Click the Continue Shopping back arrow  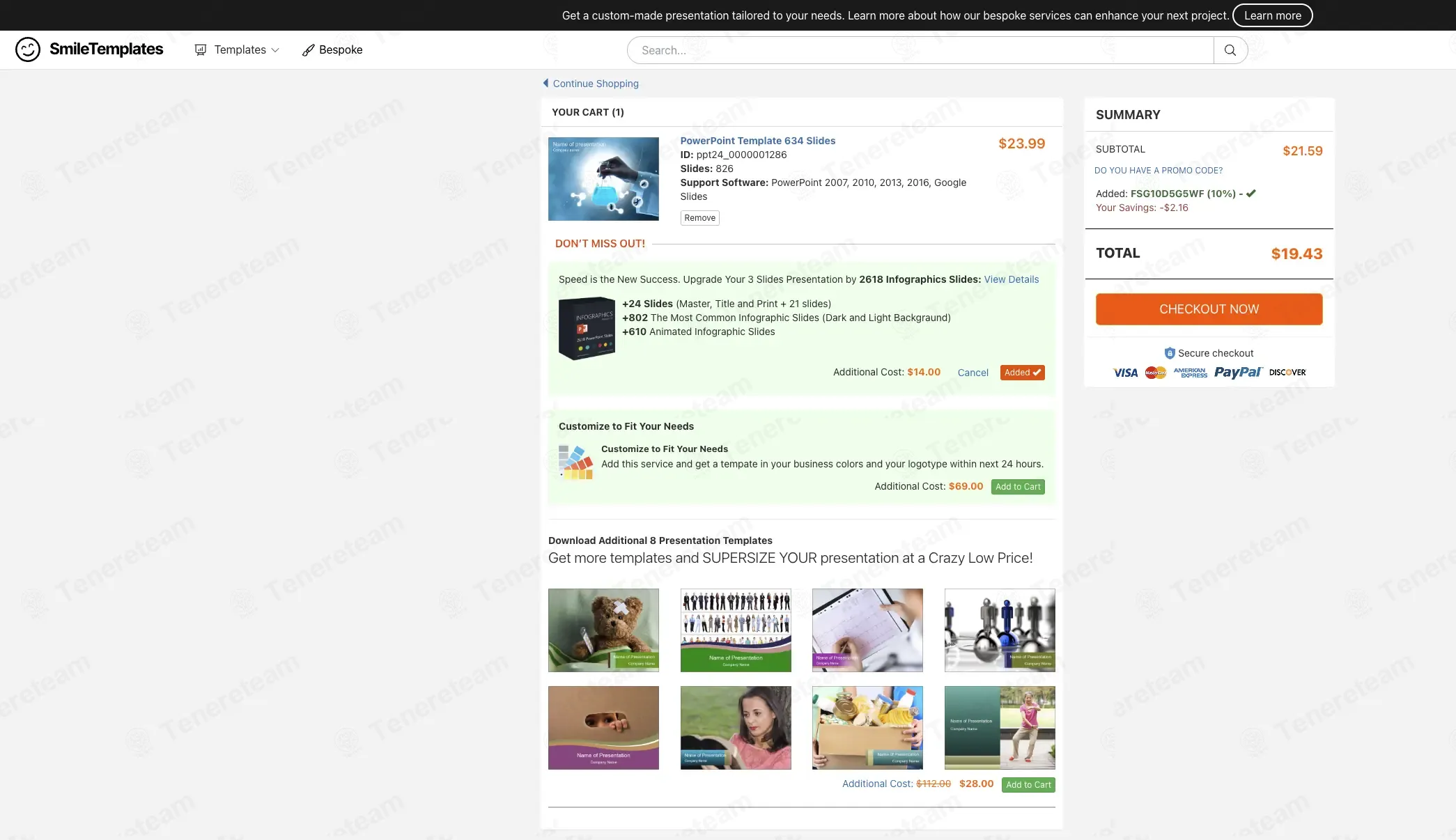click(x=546, y=83)
